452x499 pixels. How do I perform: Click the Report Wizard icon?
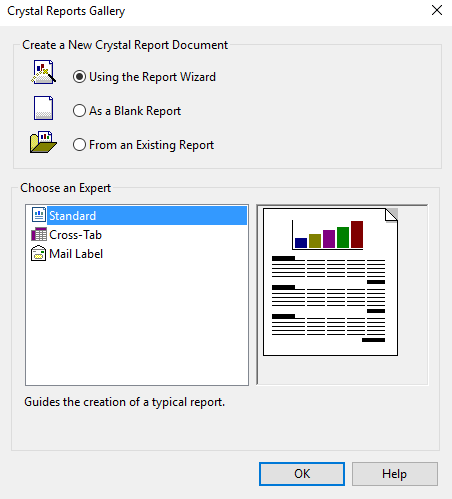(43, 72)
